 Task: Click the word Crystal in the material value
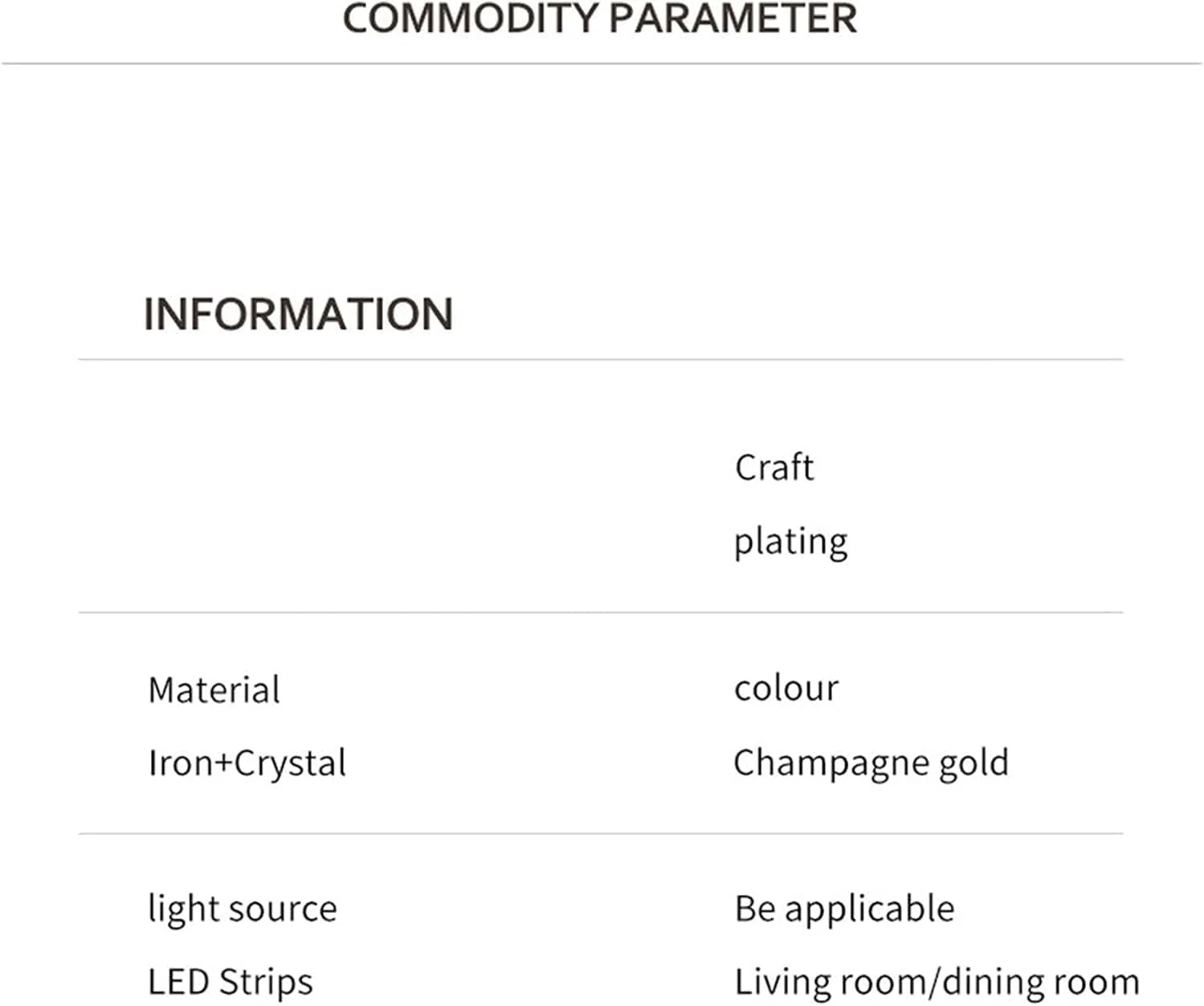point(291,763)
